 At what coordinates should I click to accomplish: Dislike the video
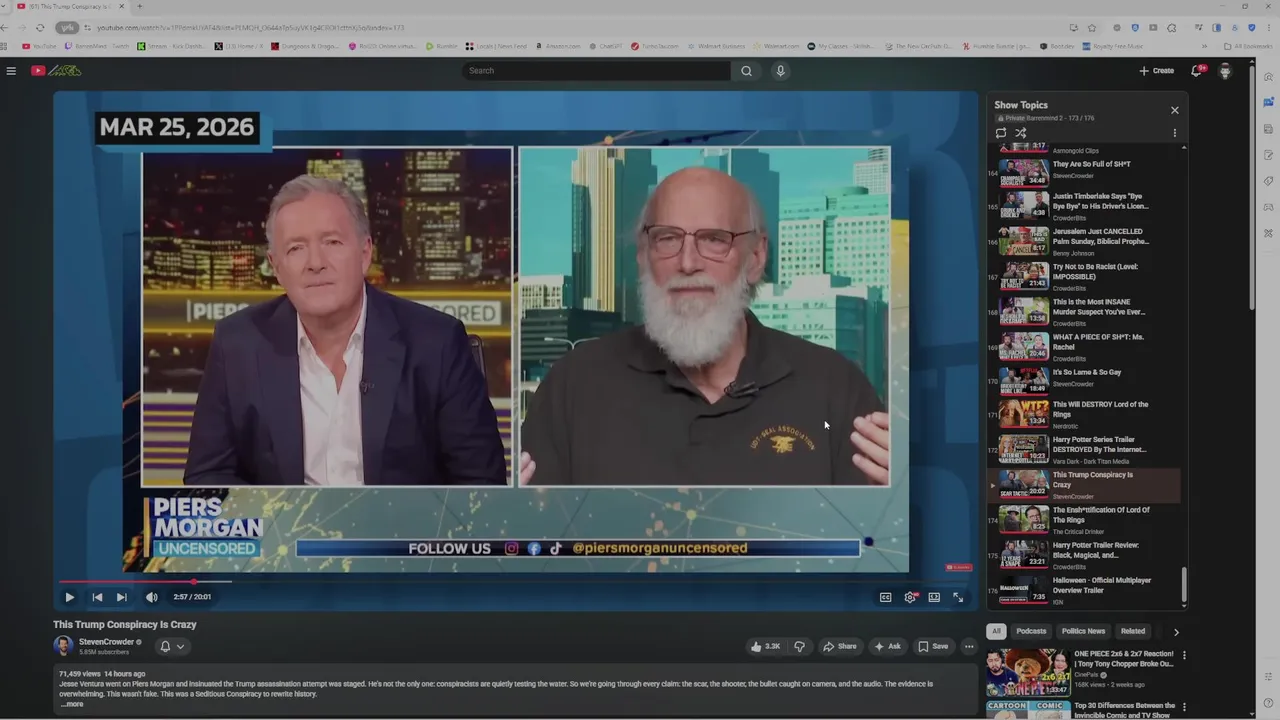pos(799,646)
